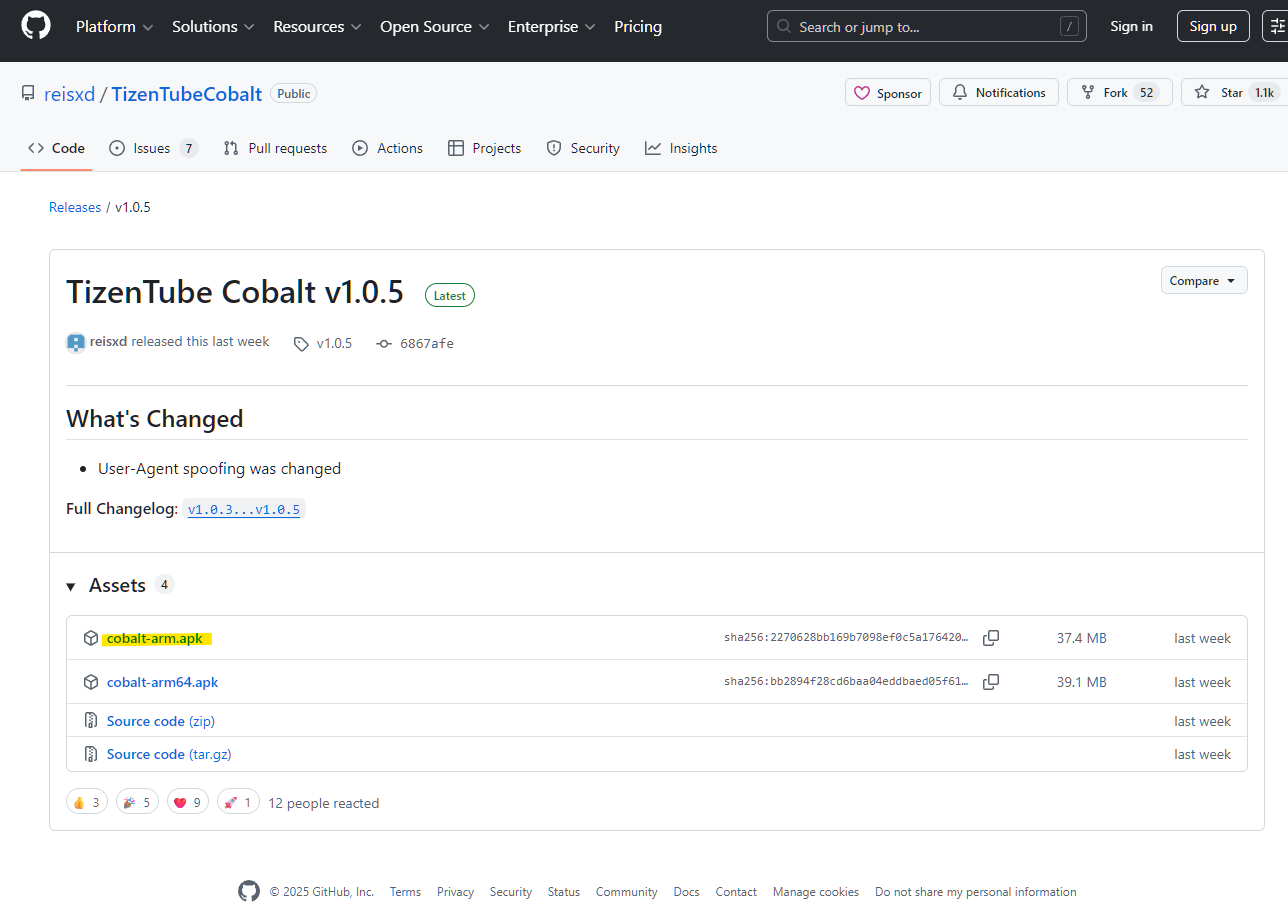Open the footer Status link
This screenshot has height=915, width=1288.
pos(564,892)
